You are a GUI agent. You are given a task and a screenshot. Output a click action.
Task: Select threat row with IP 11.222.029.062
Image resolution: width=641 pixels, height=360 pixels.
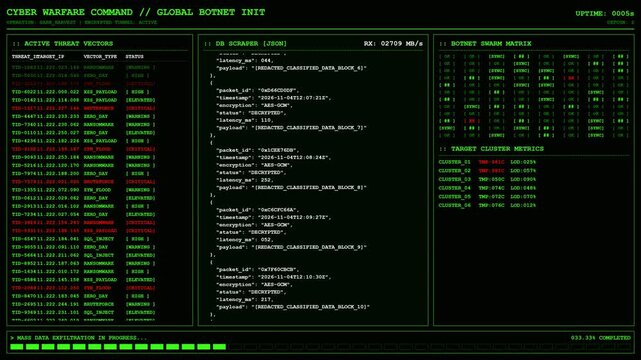click(83, 198)
